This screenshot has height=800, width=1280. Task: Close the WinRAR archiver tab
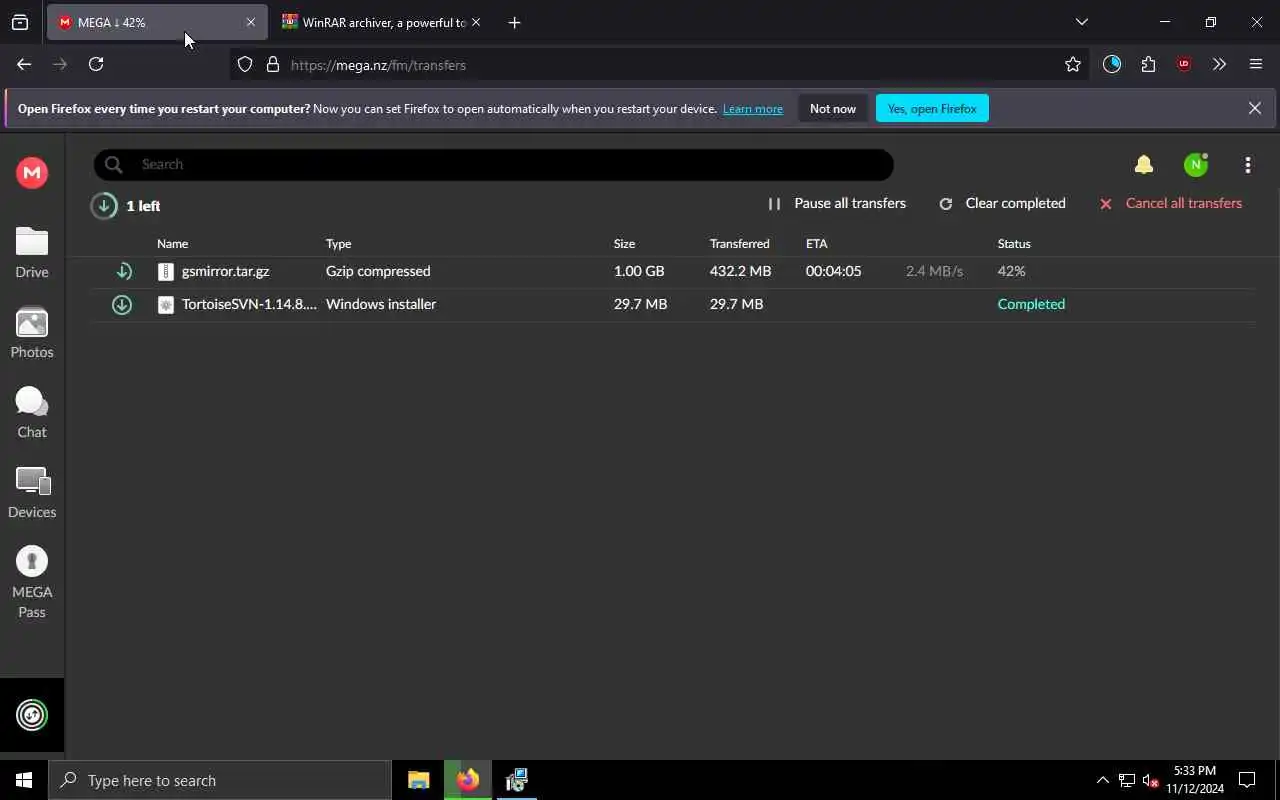pos(475,22)
